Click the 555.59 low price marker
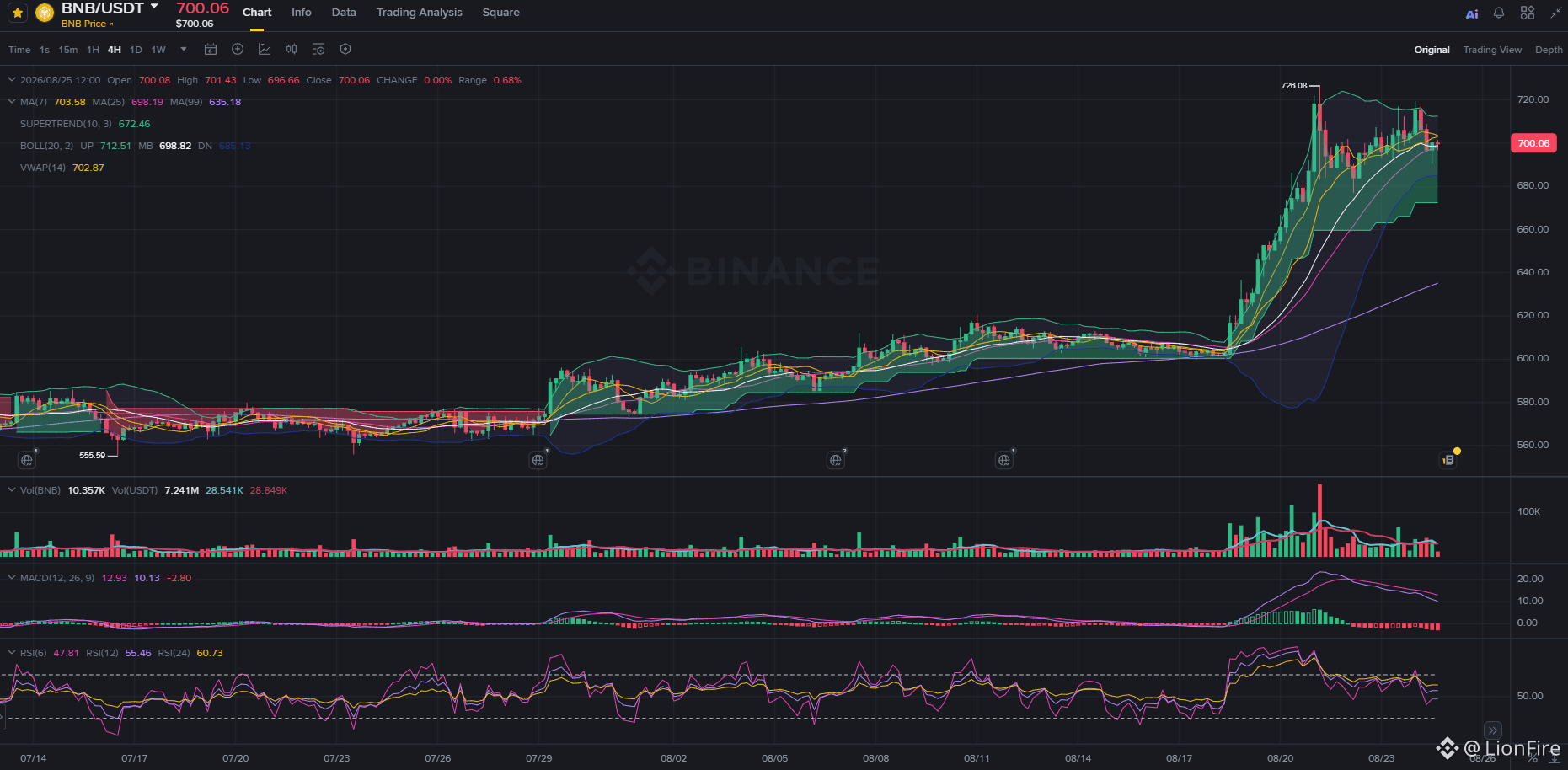 93,456
